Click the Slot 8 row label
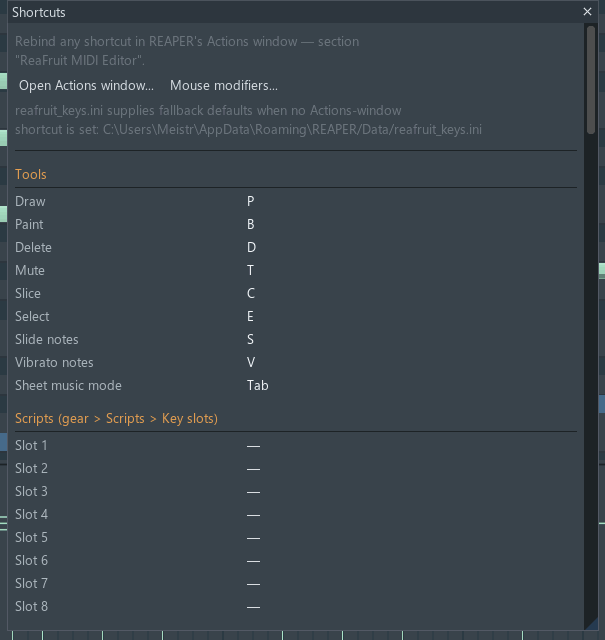 pos(31,607)
